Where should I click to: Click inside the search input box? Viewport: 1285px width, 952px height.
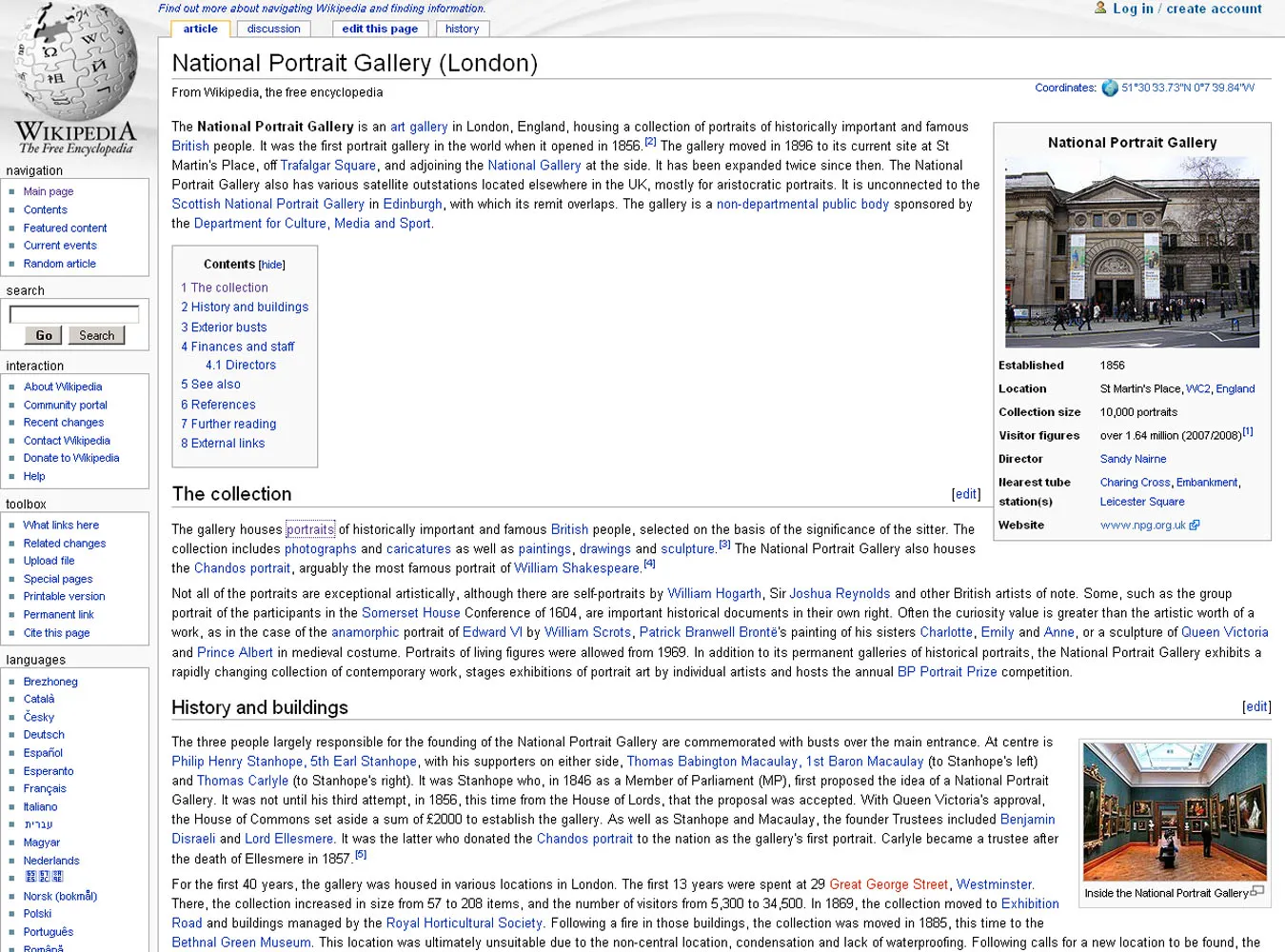pyautogui.click(x=73, y=313)
